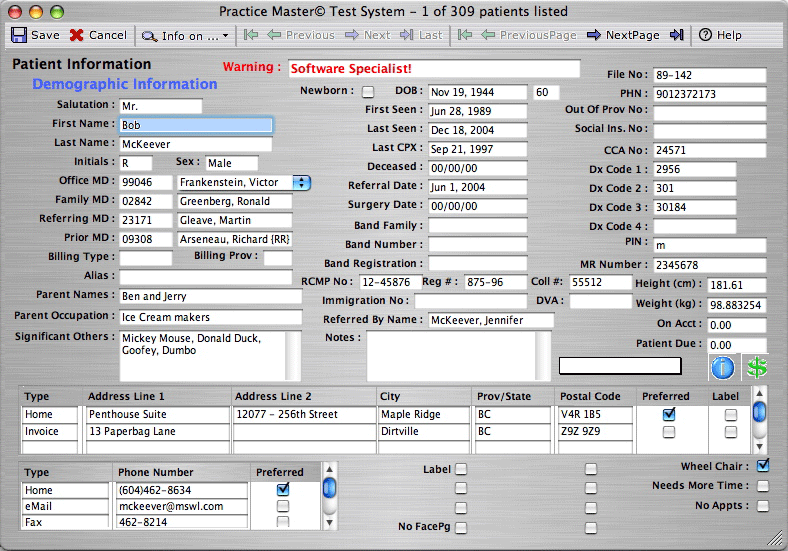Image resolution: width=788 pixels, height=551 pixels.
Task: Click phone list scrollbar thumb
Action: pyautogui.click(x=329, y=488)
